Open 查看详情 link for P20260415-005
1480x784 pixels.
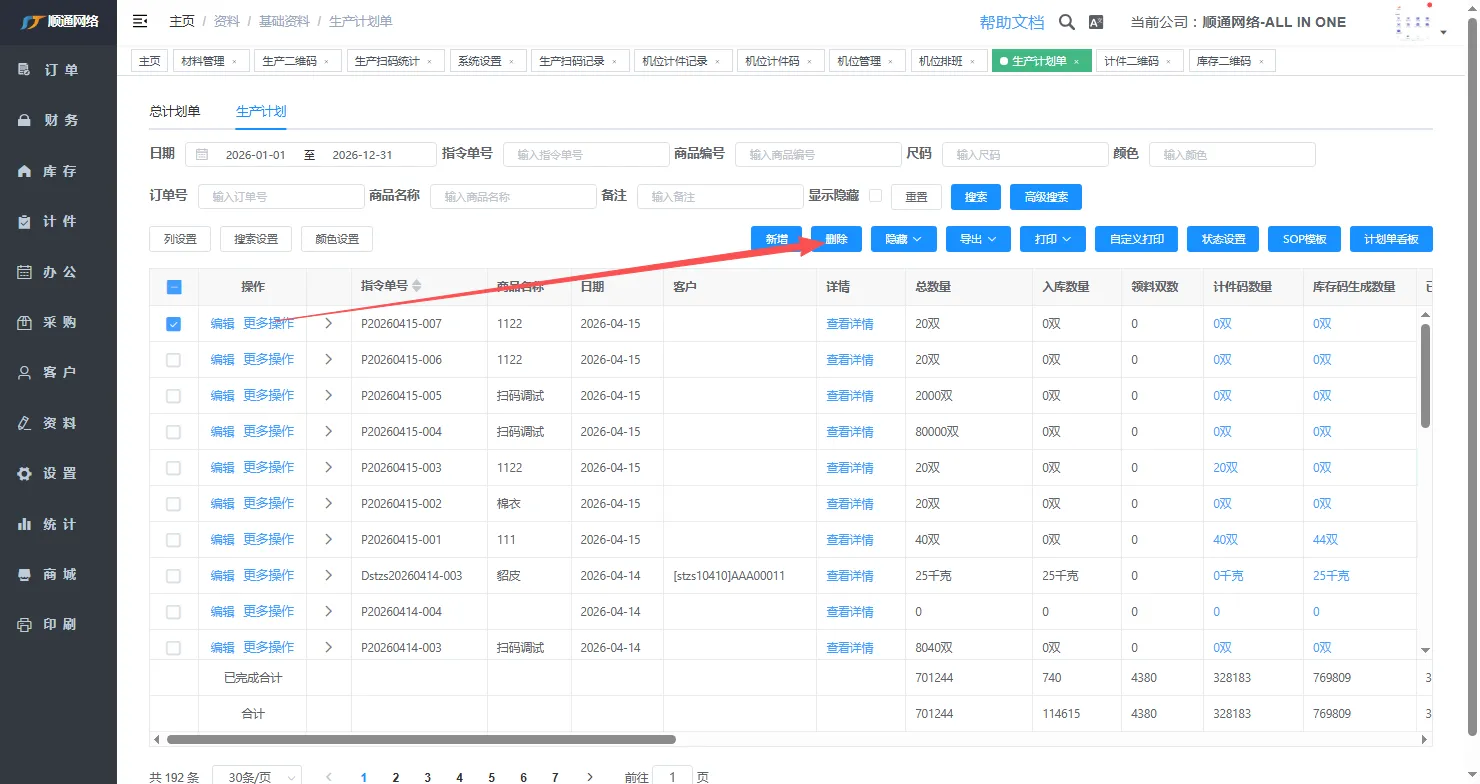pyautogui.click(x=849, y=396)
